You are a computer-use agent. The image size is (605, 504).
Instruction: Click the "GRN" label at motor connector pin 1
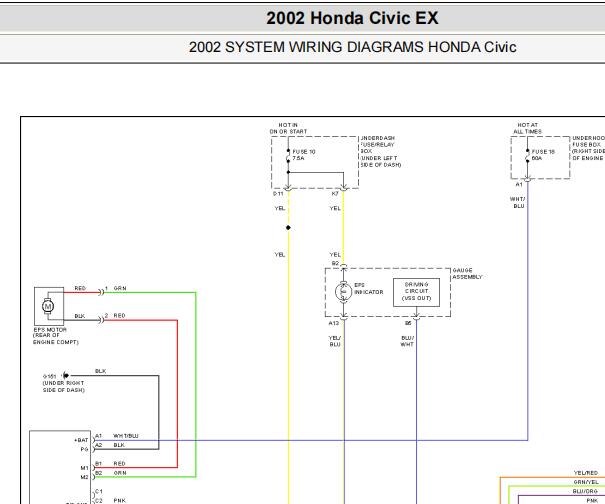pos(120,288)
